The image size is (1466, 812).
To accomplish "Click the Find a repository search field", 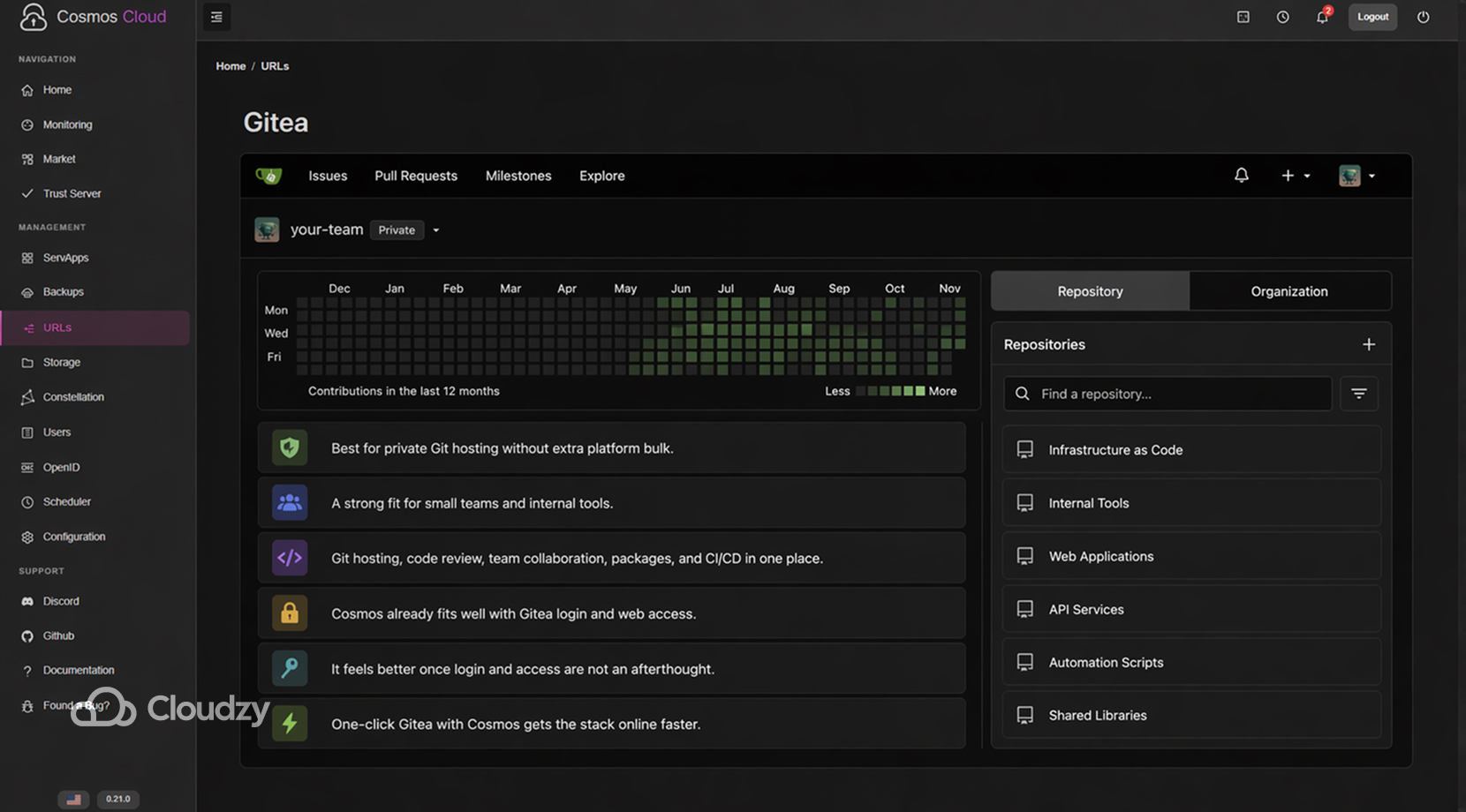I will pyautogui.click(x=1168, y=394).
